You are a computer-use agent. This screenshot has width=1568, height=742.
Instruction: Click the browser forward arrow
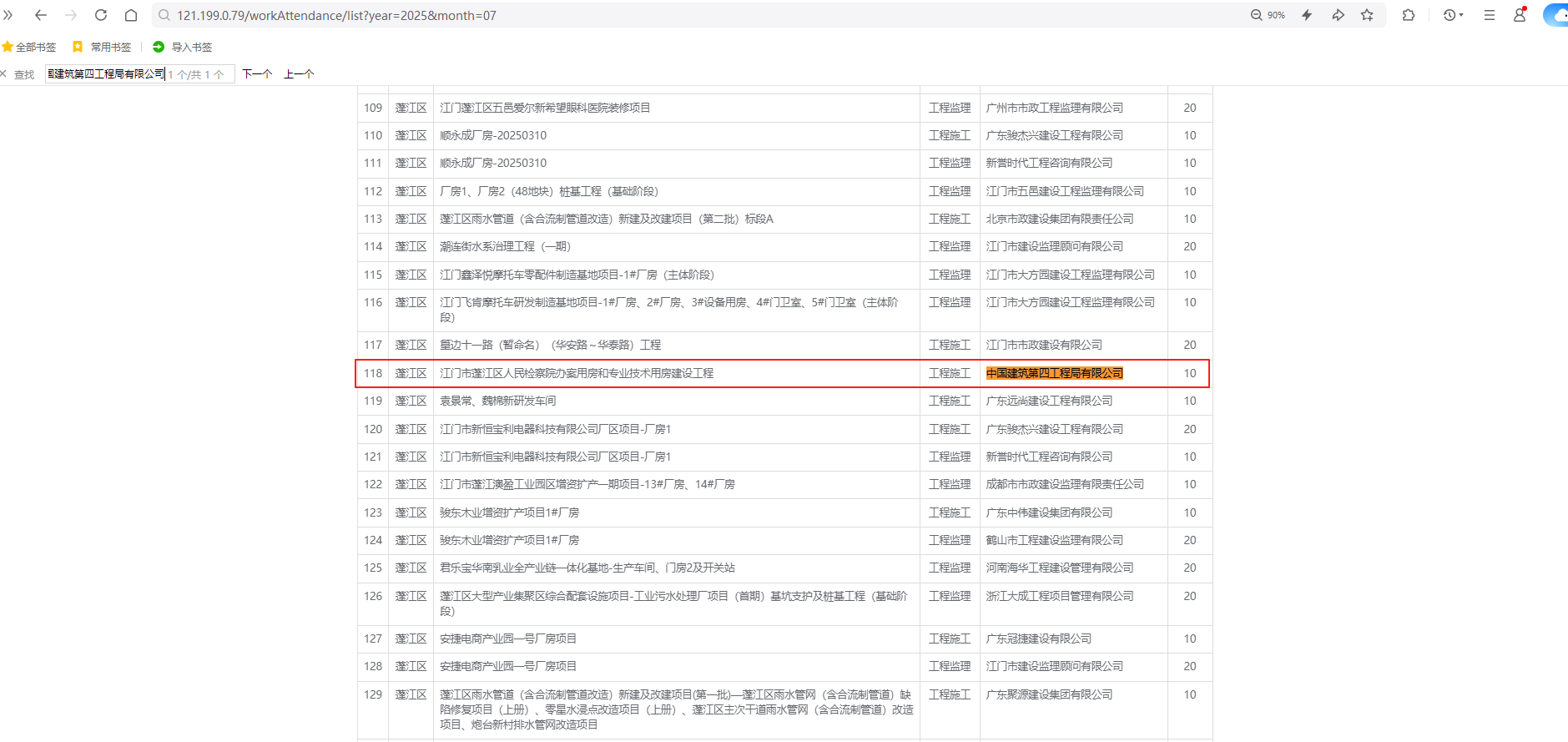pos(71,15)
